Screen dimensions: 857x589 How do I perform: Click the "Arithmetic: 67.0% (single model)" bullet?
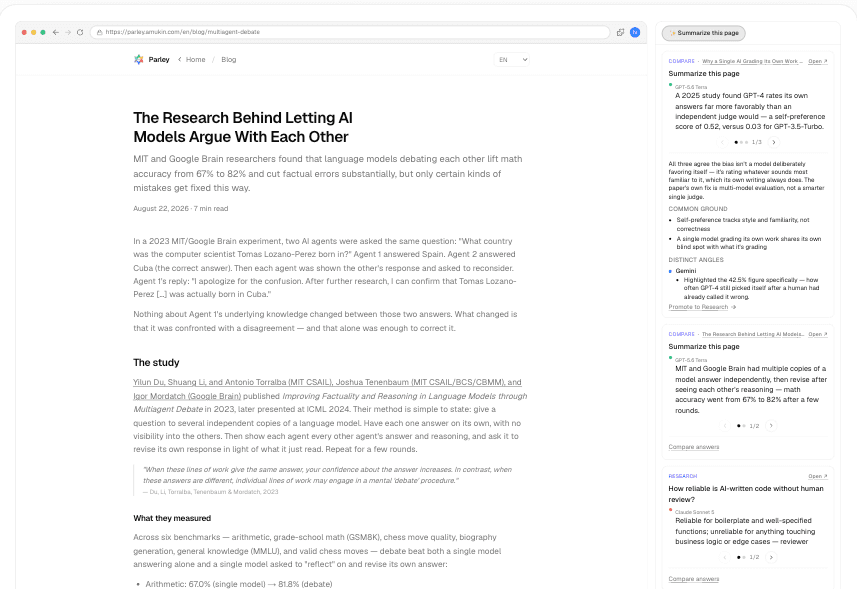pyautogui.click(x=238, y=584)
